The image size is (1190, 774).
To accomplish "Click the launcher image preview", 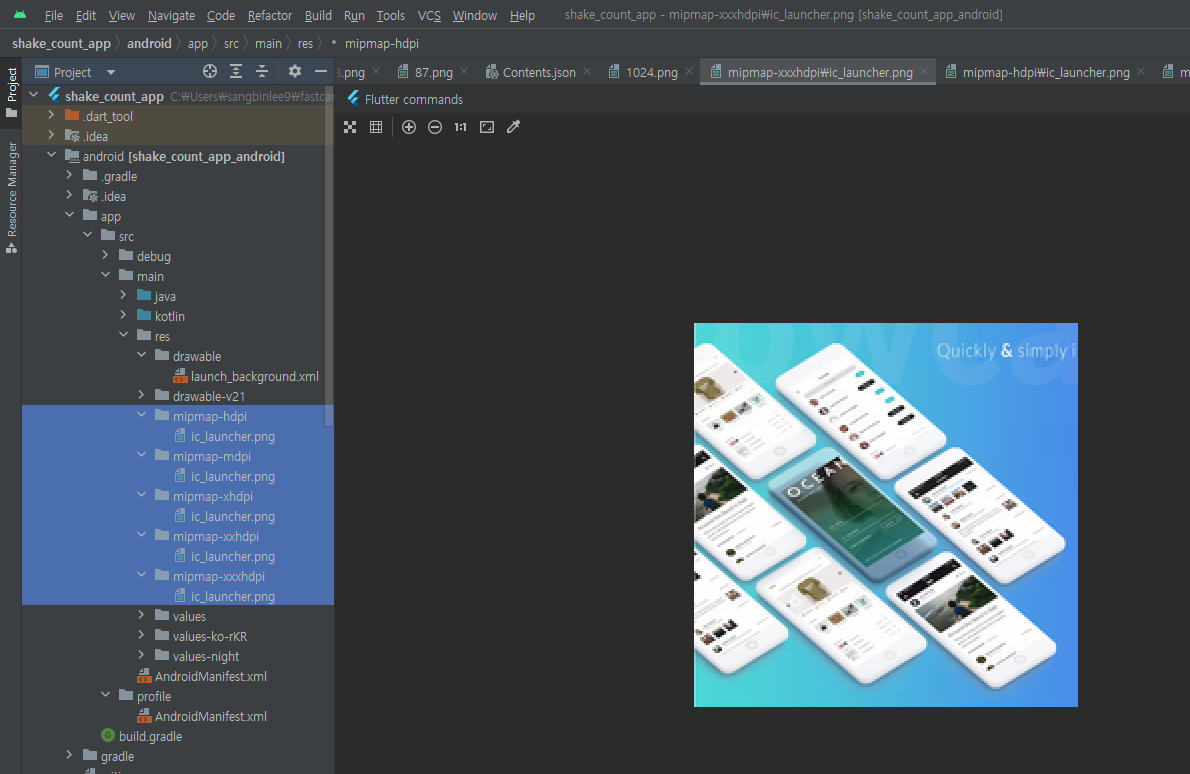I will (x=886, y=514).
